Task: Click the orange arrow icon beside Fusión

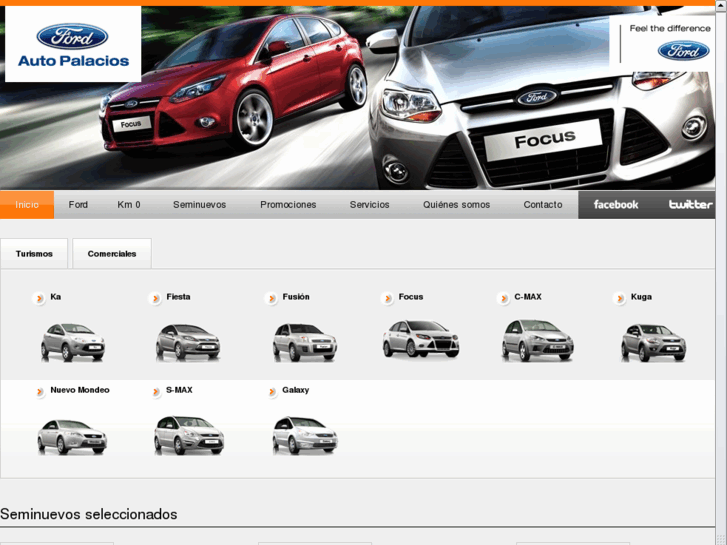Action: 271,298
